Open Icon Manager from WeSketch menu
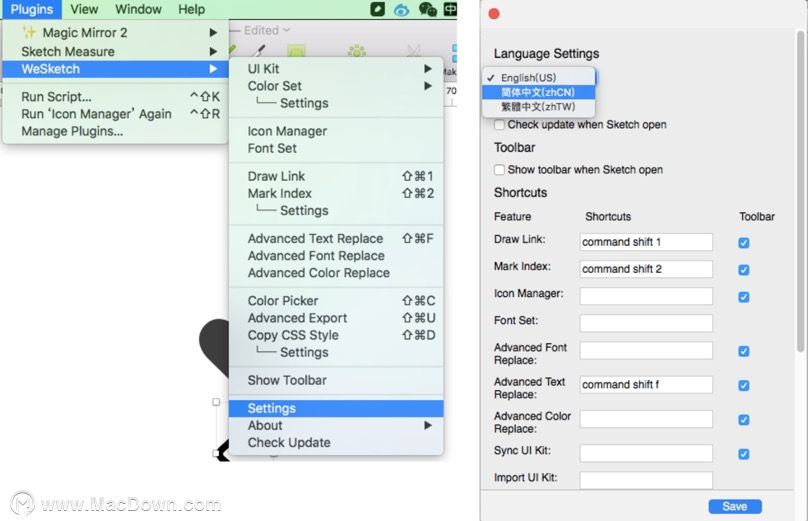This screenshot has width=808, height=521. [x=336, y=131]
